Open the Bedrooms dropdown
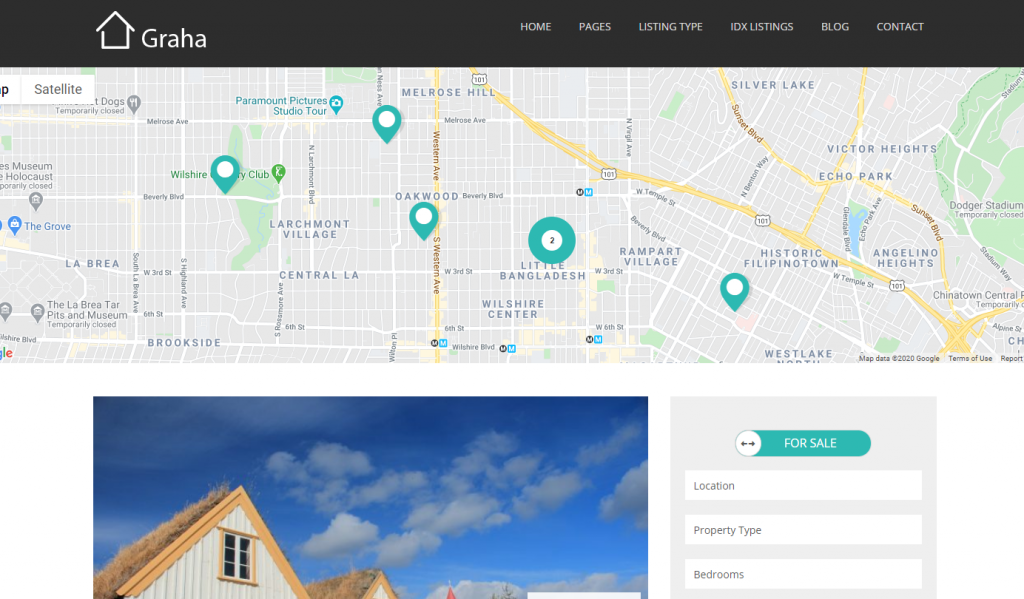 point(802,574)
